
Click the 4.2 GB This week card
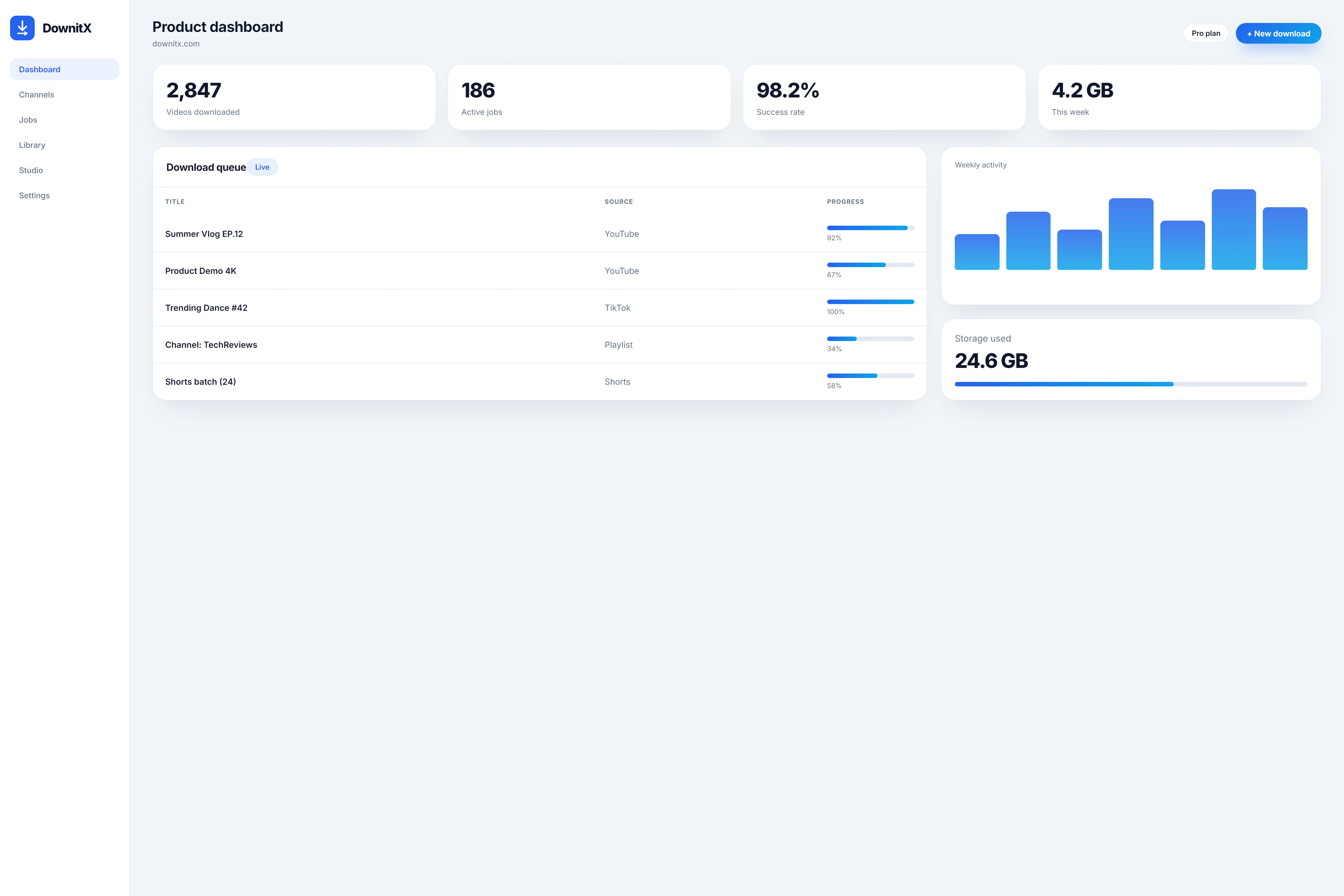coord(1179,97)
